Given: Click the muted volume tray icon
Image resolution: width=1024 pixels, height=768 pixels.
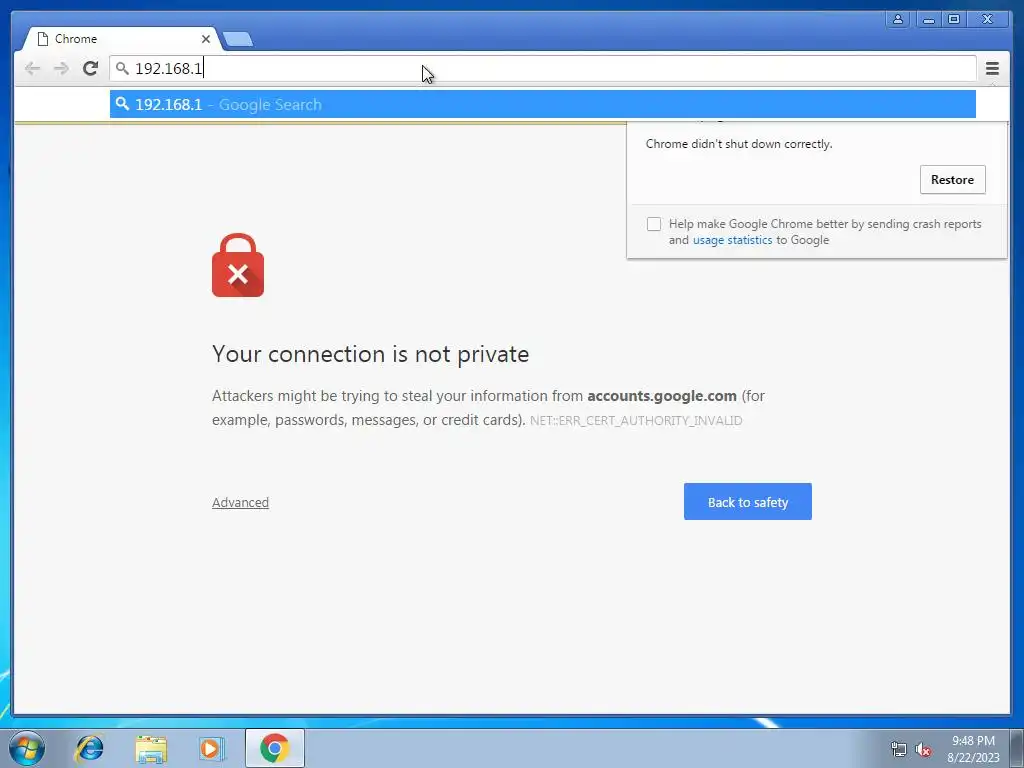Looking at the screenshot, I should point(923,750).
